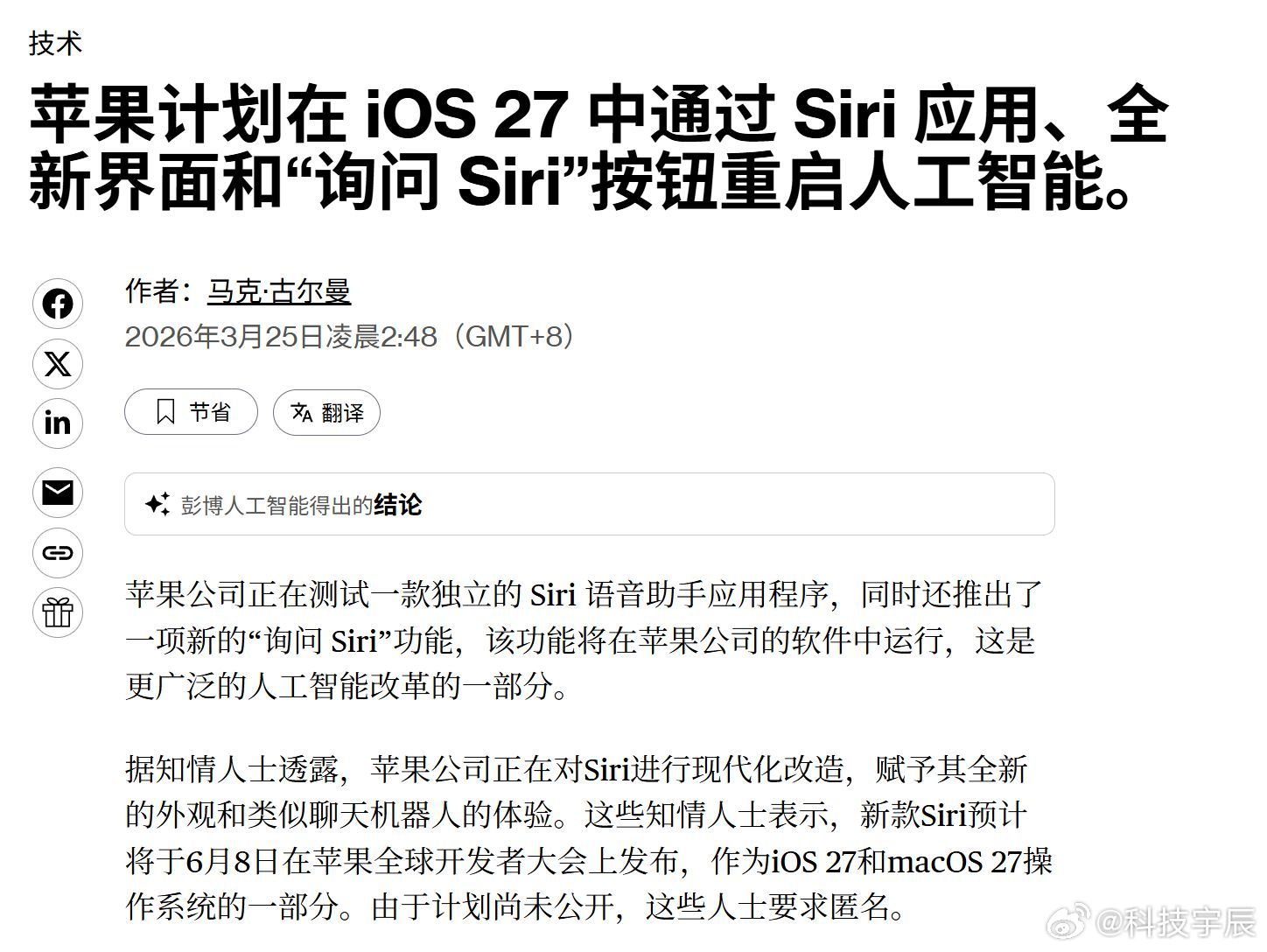Click second paragraph mentioning 6月8日 开发者大会
The width and height of the screenshot is (1267, 952).
point(588,838)
